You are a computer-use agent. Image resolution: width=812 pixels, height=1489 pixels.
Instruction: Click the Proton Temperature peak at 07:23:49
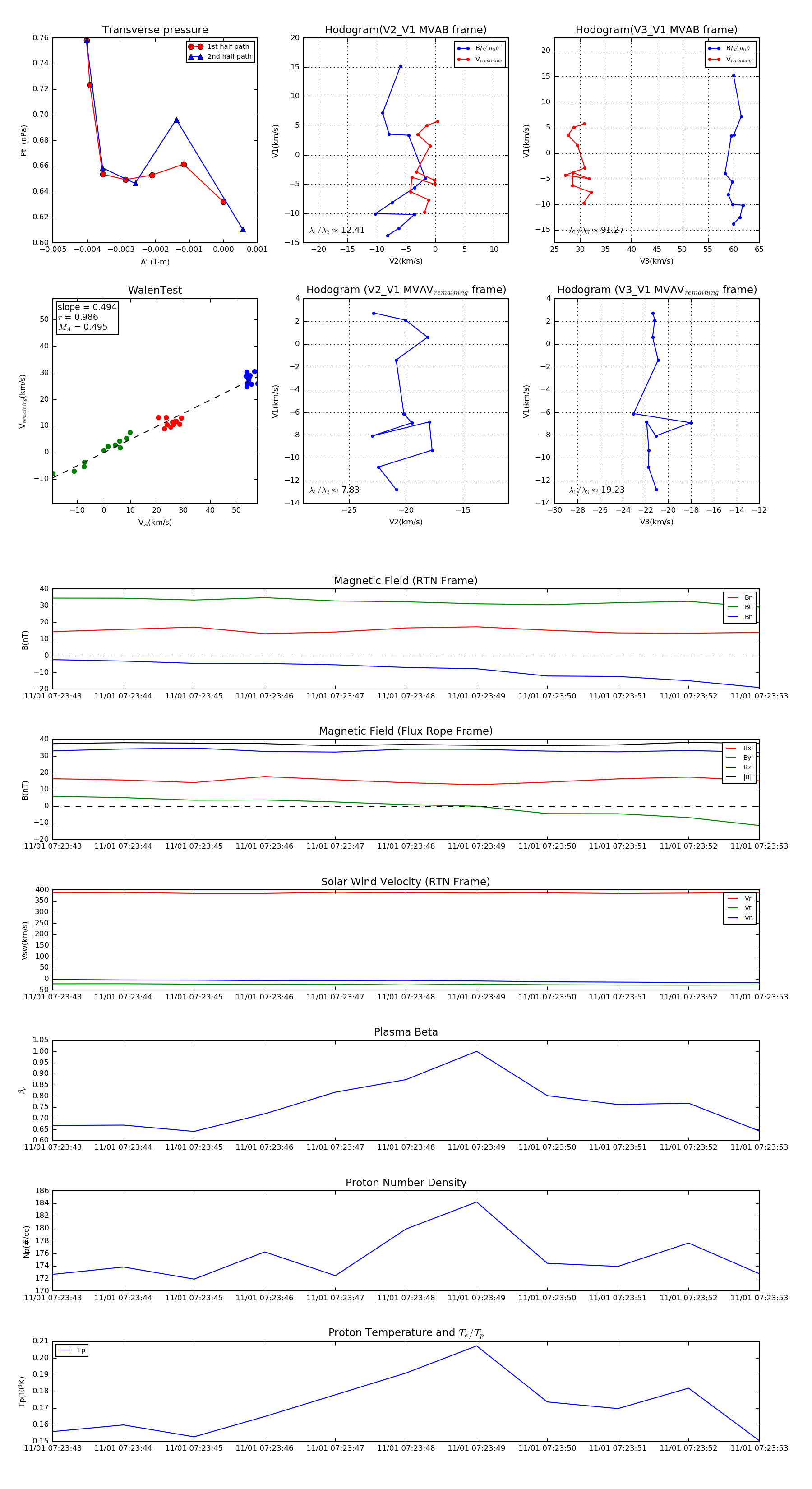(476, 1346)
